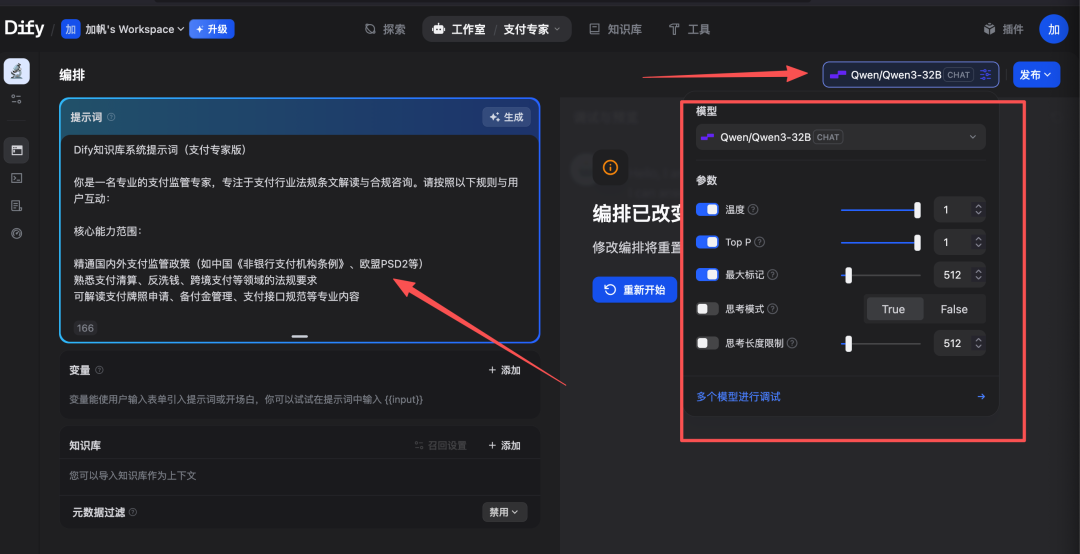Open the 元数据过滤 禁用 dropdown
Screen dimensions: 1080x554
pos(504,512)
